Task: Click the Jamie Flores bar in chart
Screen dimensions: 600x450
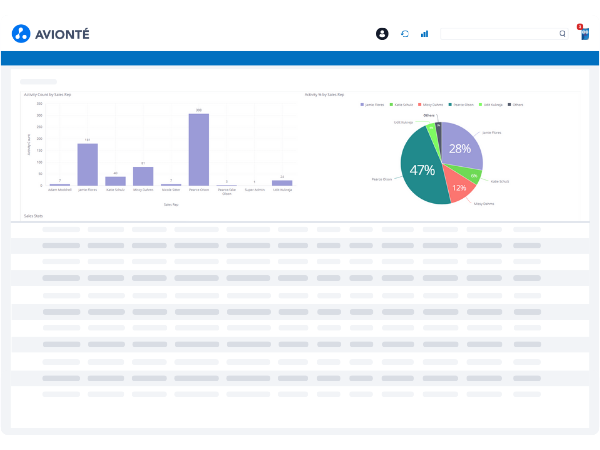Action: pos(88,165)
